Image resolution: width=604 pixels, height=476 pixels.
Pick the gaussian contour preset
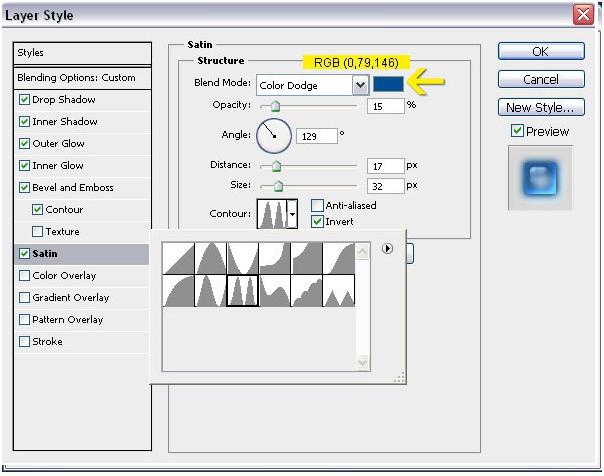pos(339,258)
